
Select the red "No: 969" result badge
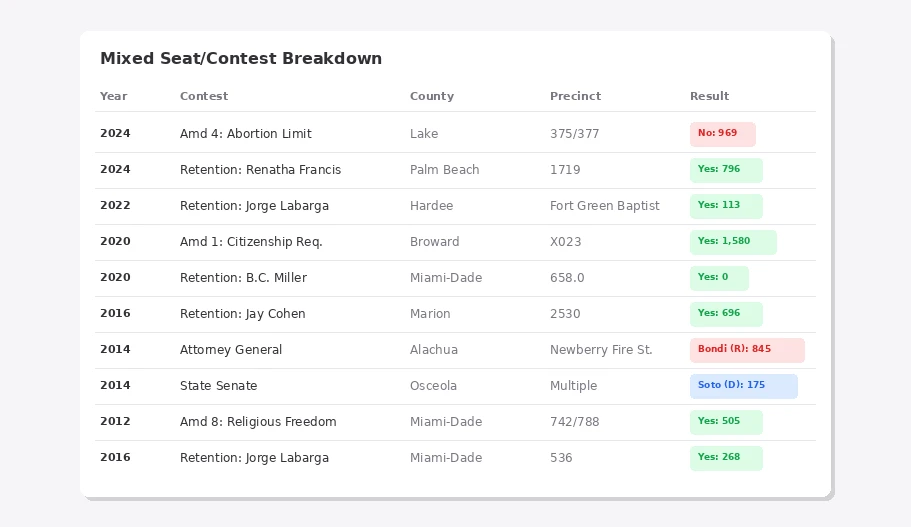click(x=722, y=134)
